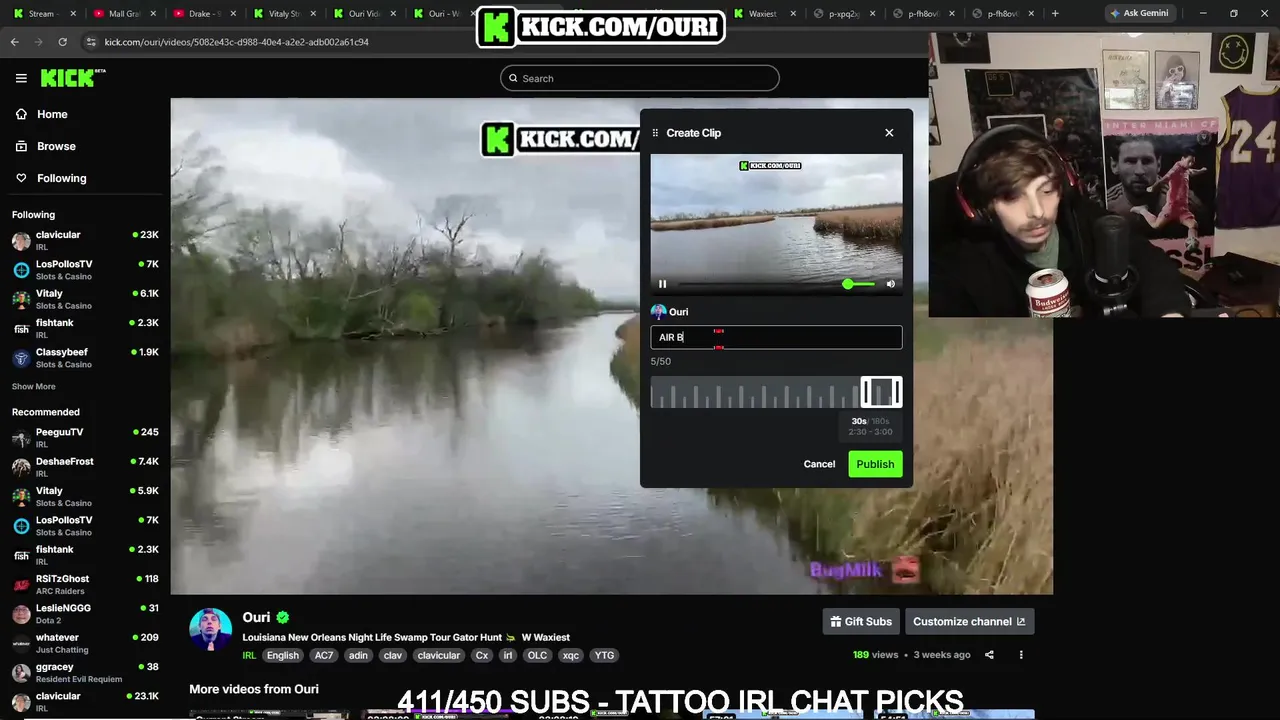Click the Ouri channel avatar below video
1280x720 pixels.
210,629
